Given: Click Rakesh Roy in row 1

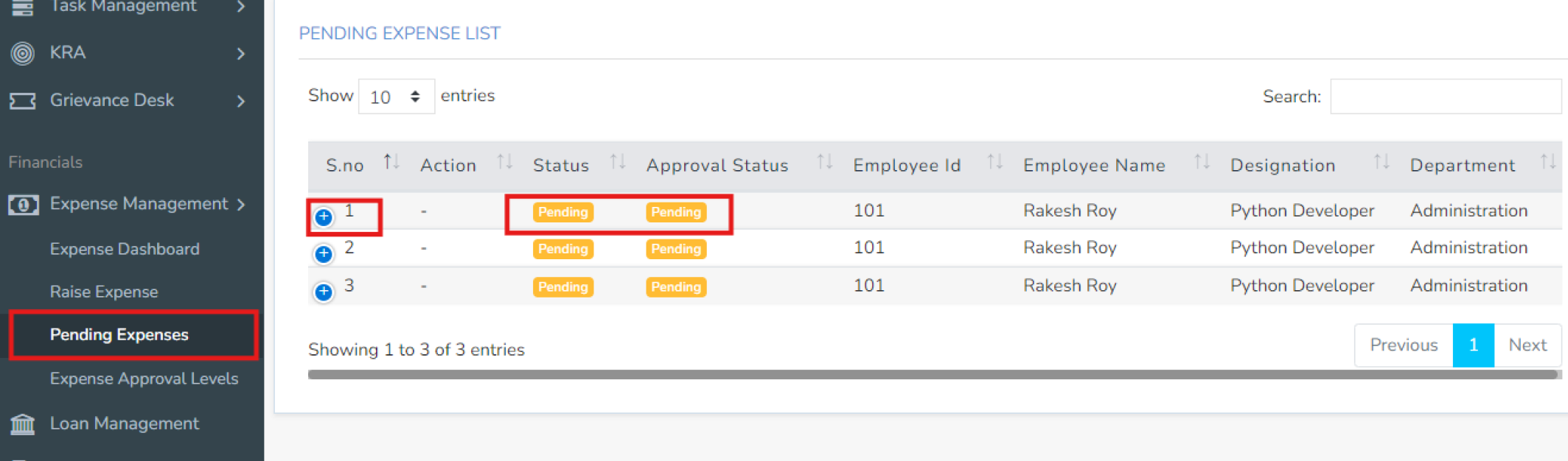Looking at the screenshot, I should click(x=1070, y=211).
